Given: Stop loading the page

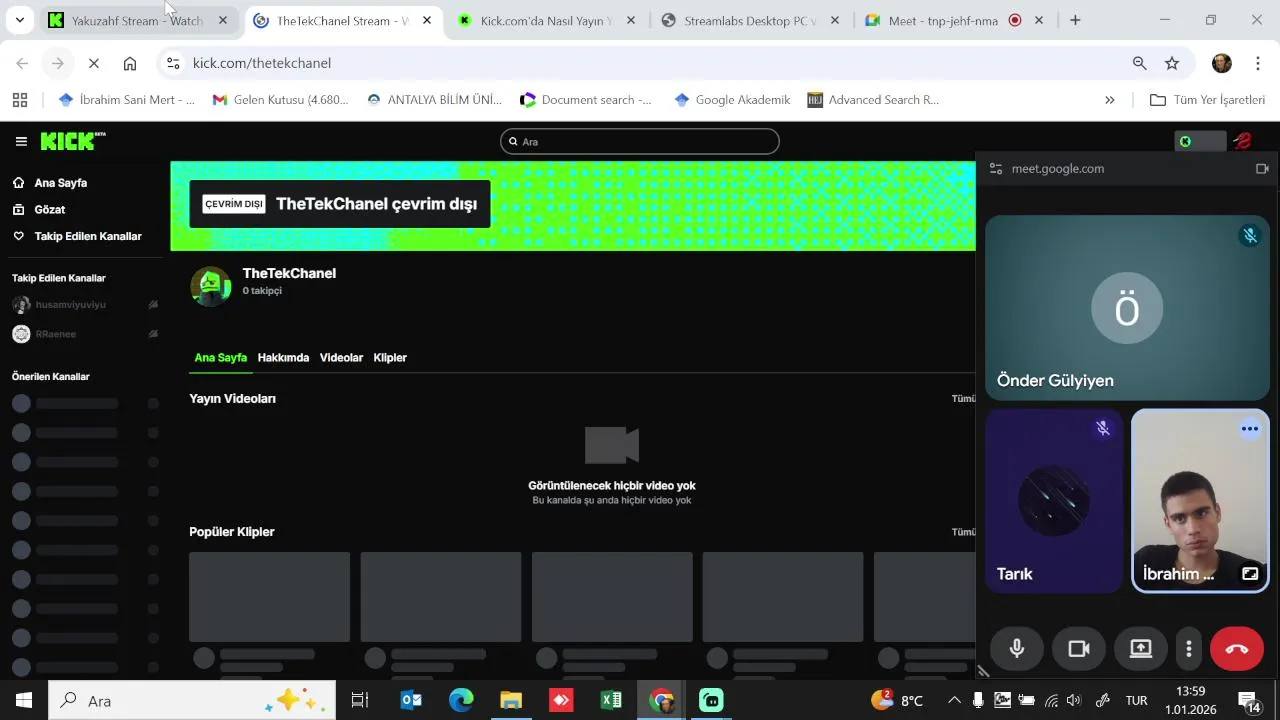Looking at the screenshot, I should [x=94, y=63].
